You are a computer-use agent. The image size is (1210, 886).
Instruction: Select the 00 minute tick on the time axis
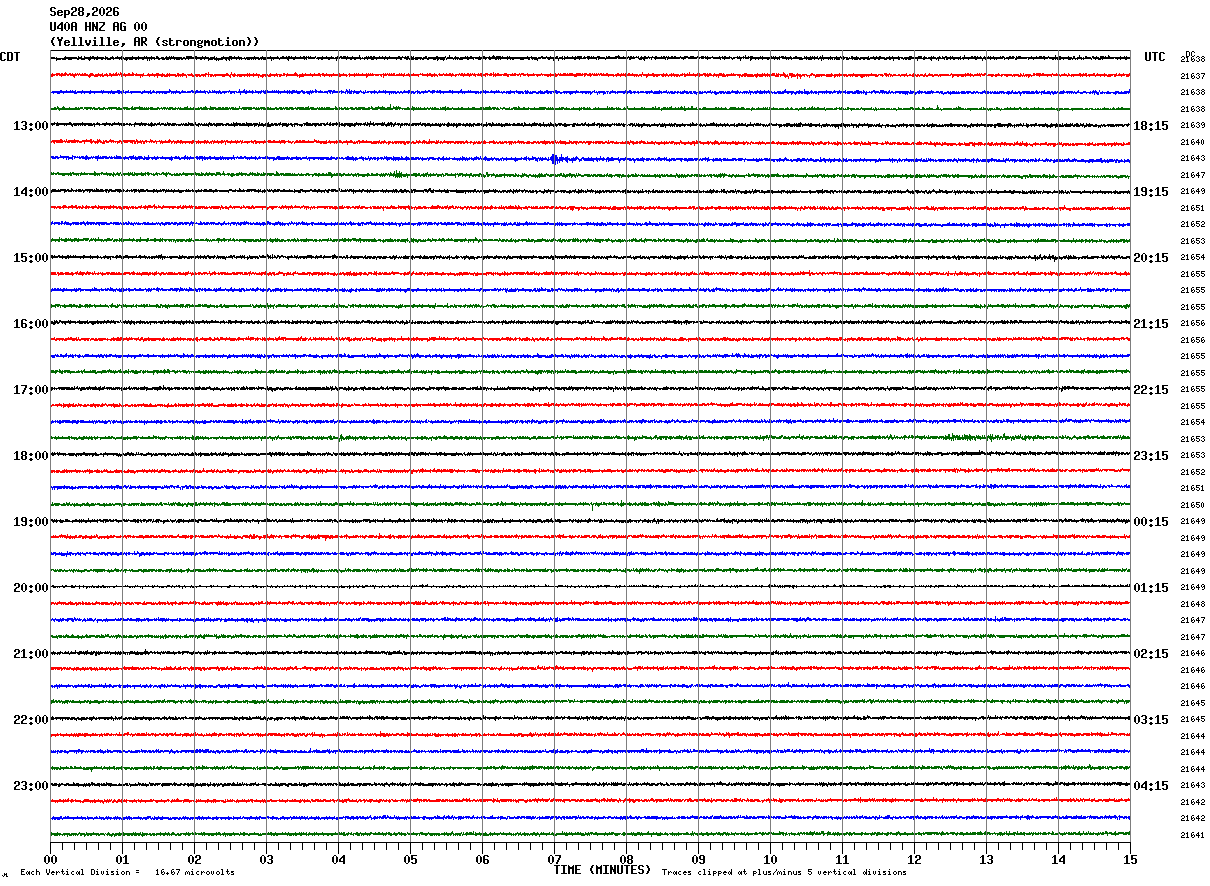click(x=50, y=859)
